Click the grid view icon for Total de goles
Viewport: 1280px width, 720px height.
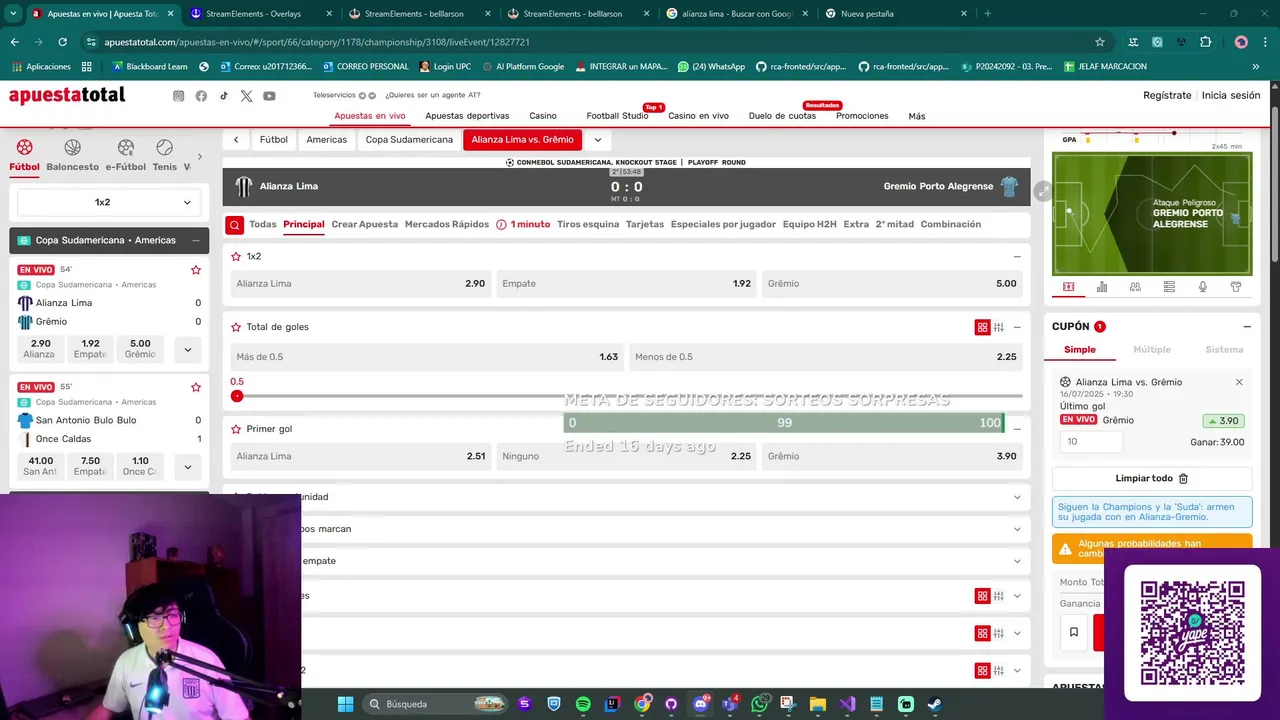tap(982, 327)
